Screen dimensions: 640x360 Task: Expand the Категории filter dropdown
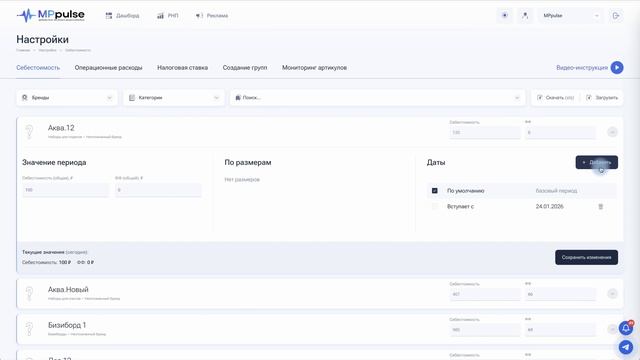tap(174, 98)
